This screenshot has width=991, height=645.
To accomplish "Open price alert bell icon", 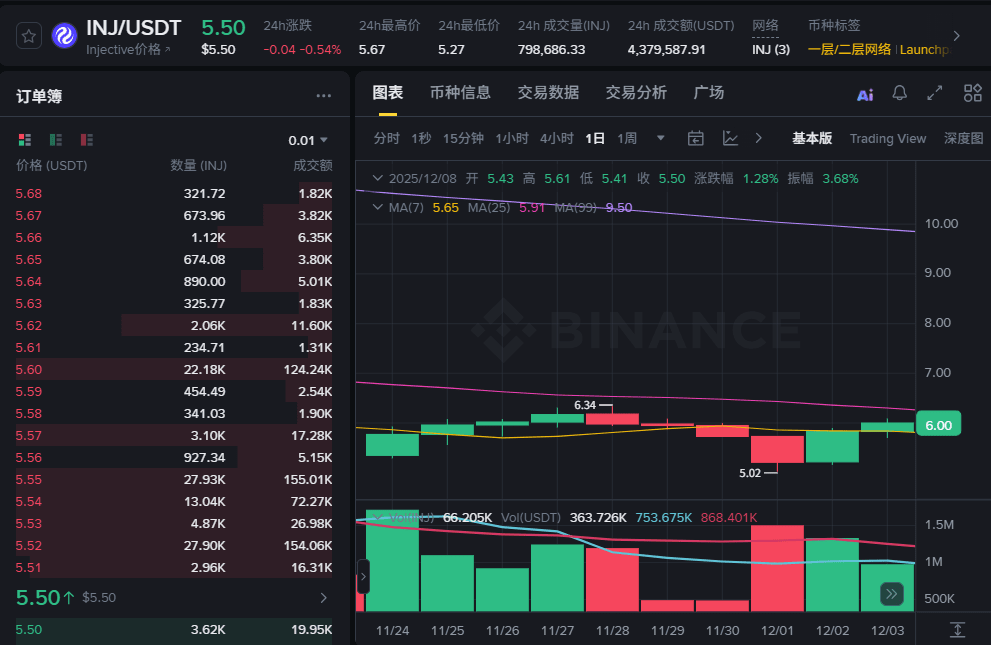I will (x=899, y=93).
